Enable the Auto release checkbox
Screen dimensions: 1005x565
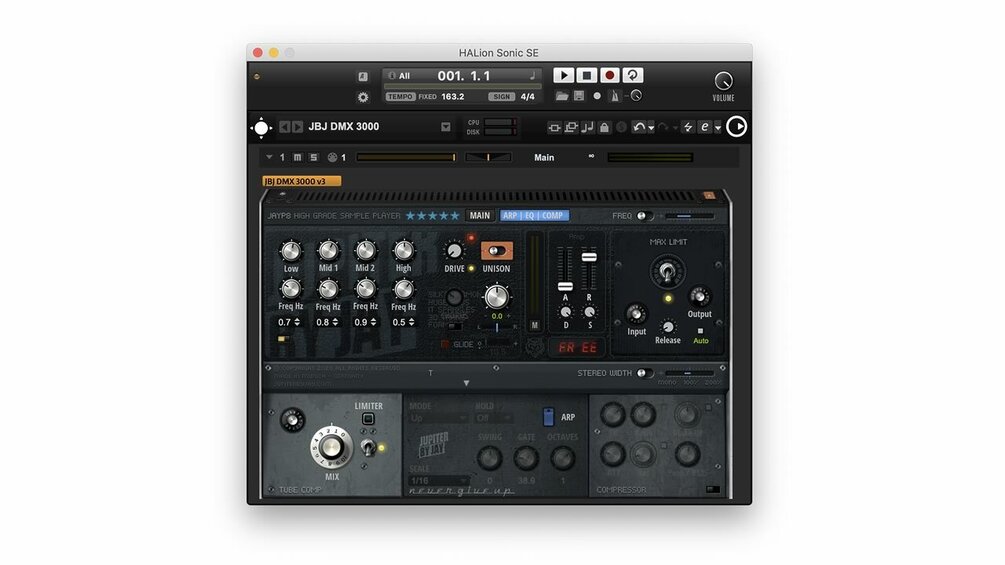700,331
